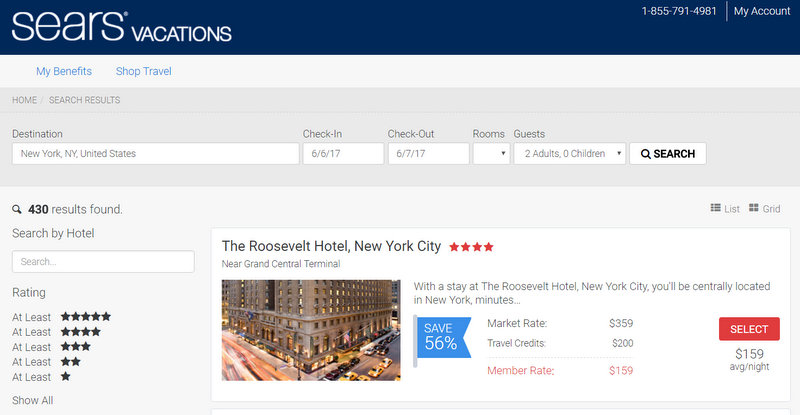Switch to Grid view

tap(764, 208)
